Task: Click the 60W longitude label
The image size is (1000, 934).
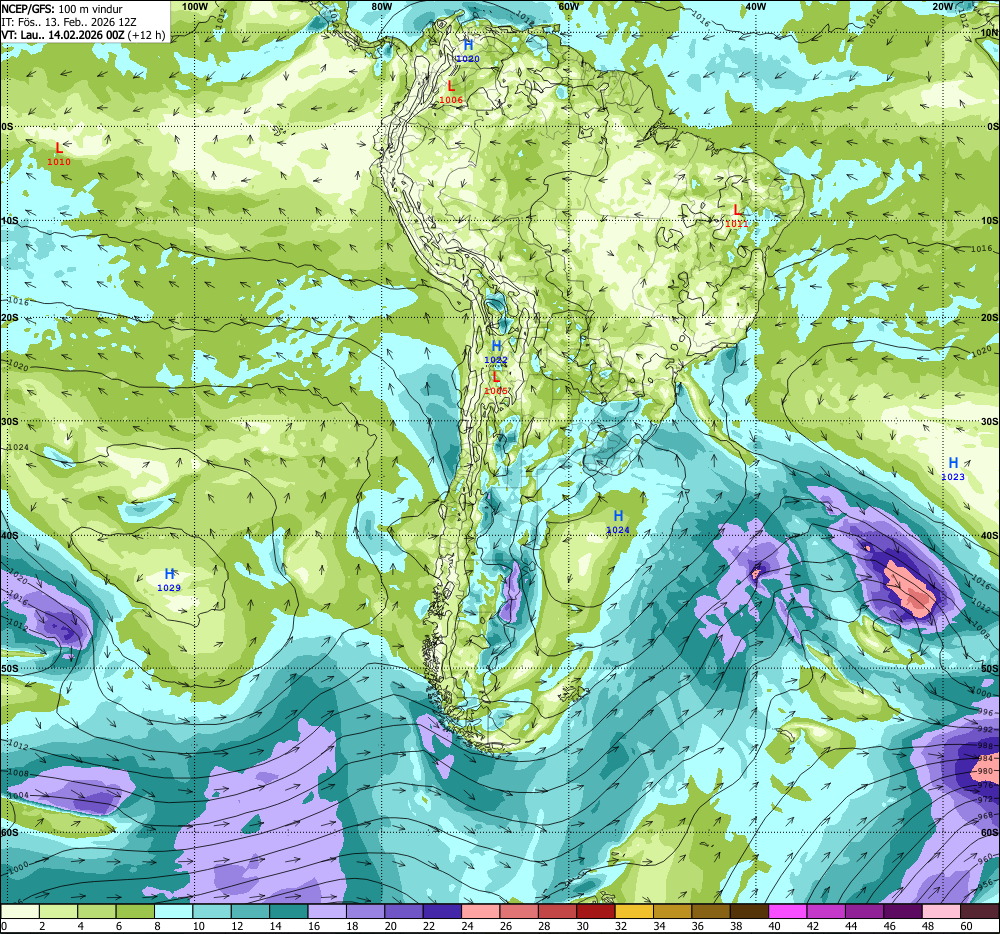Action: [x=568, y=6]
